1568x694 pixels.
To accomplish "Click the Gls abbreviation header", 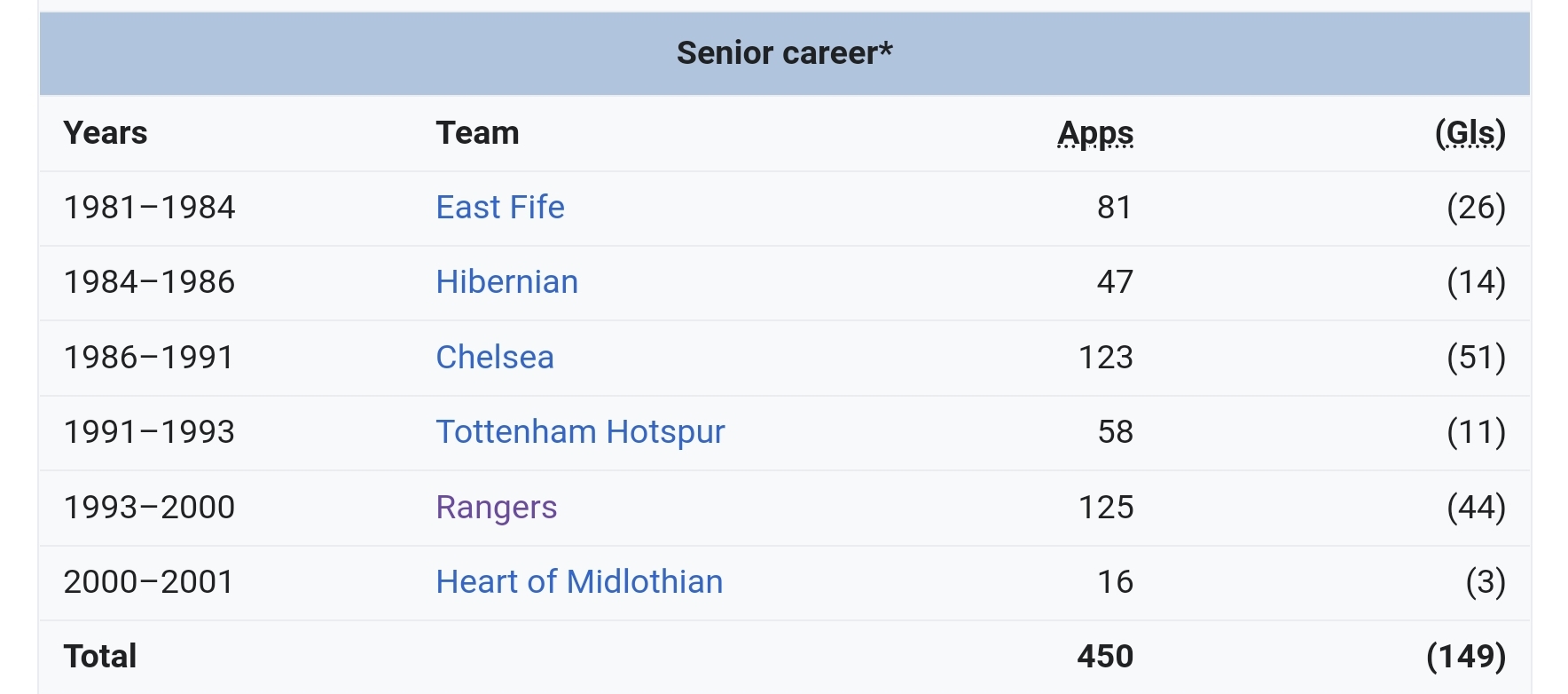I will [x=1470, y=133].
